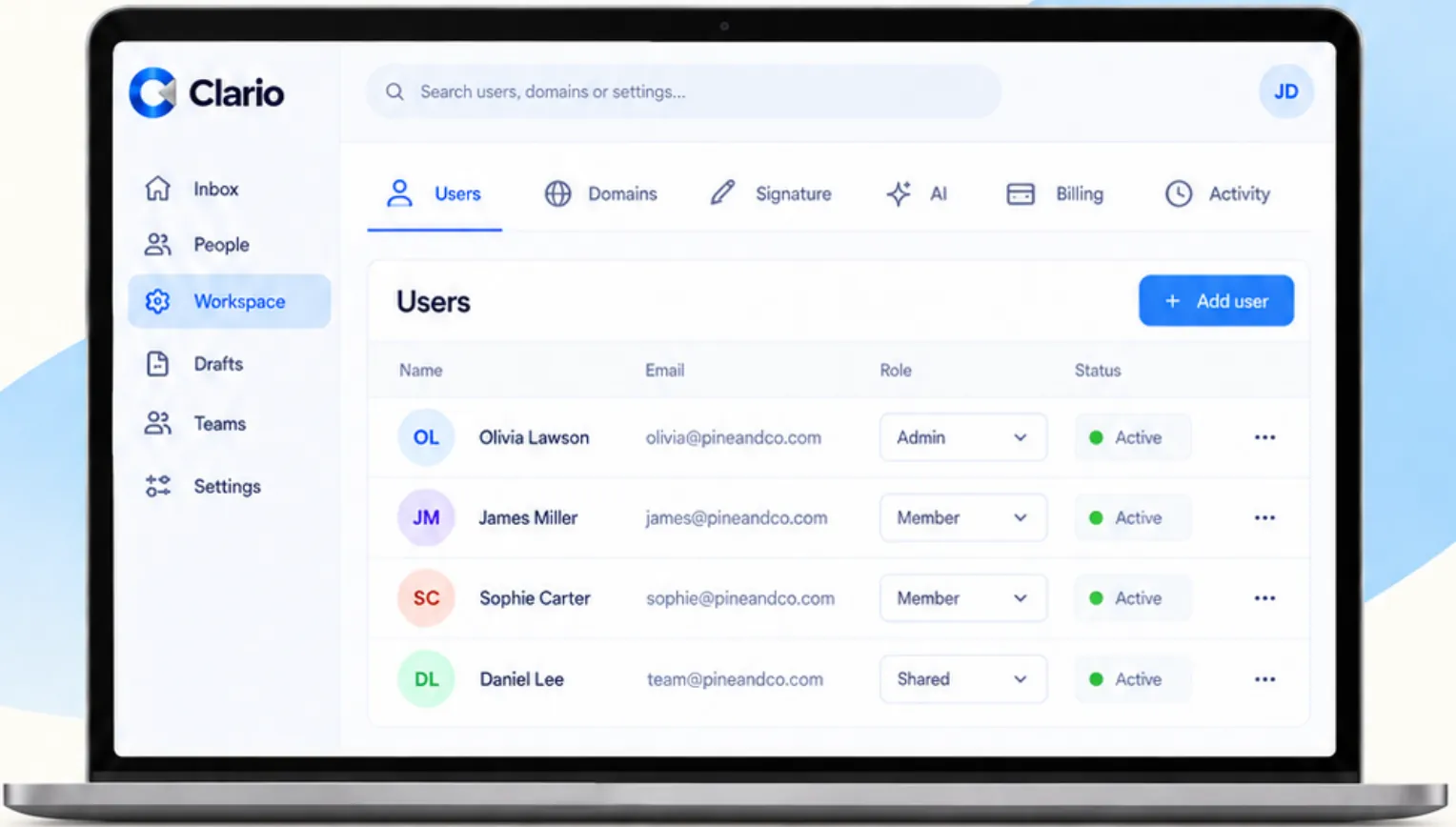Click the email sophie@pineandco.com

tap(739, 598)
